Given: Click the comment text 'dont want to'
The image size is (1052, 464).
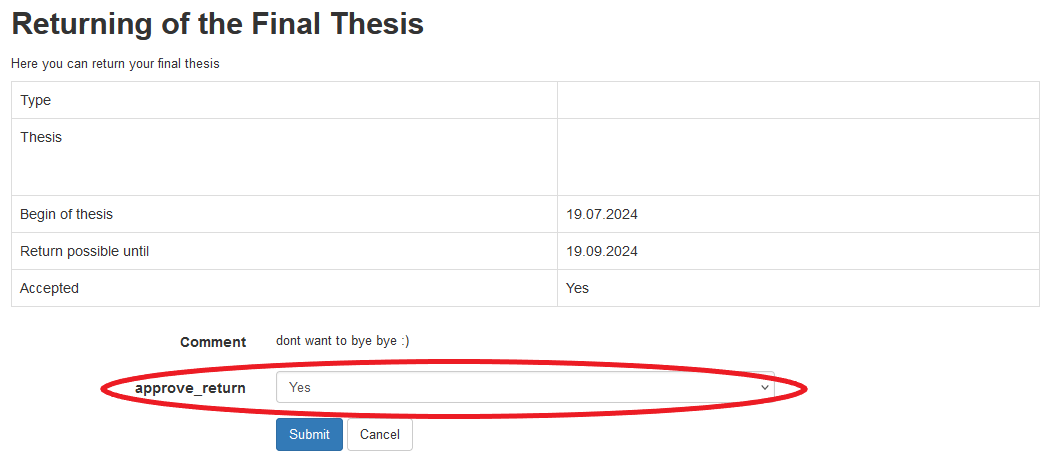Looking at the screenshot, I should [x=311, y=341].
